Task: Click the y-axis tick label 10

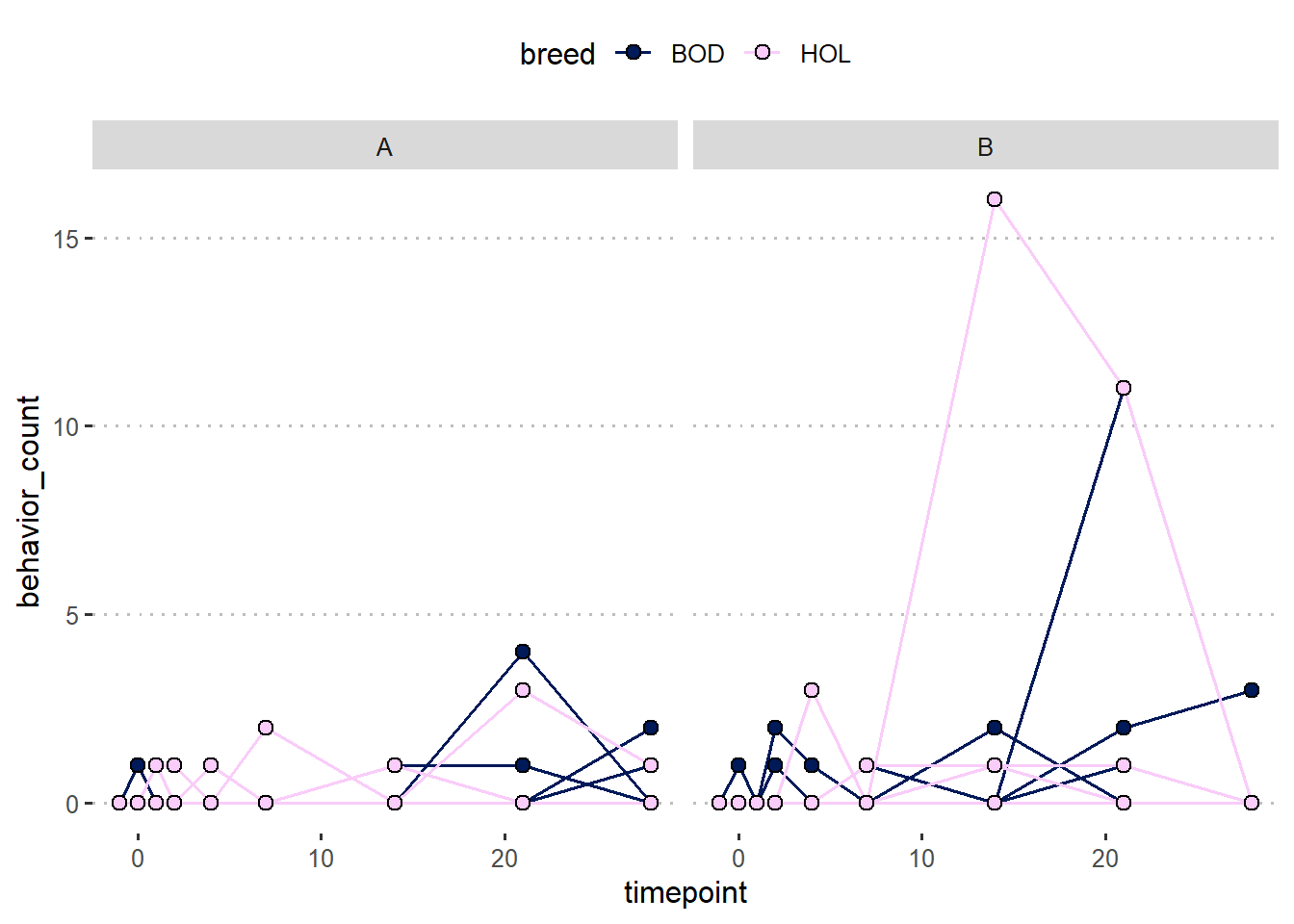Action: point(65,426)
